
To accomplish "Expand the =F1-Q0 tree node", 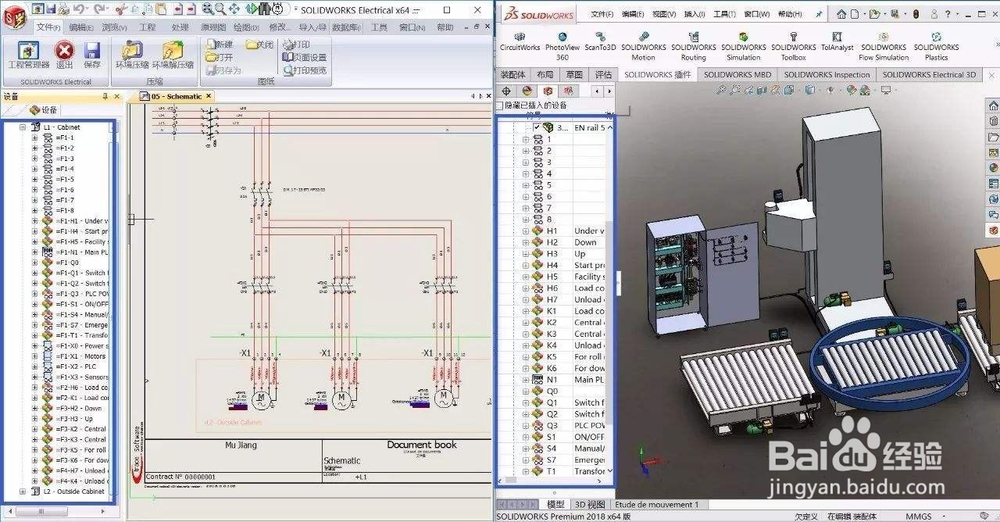I will click(x=34, y=262).
